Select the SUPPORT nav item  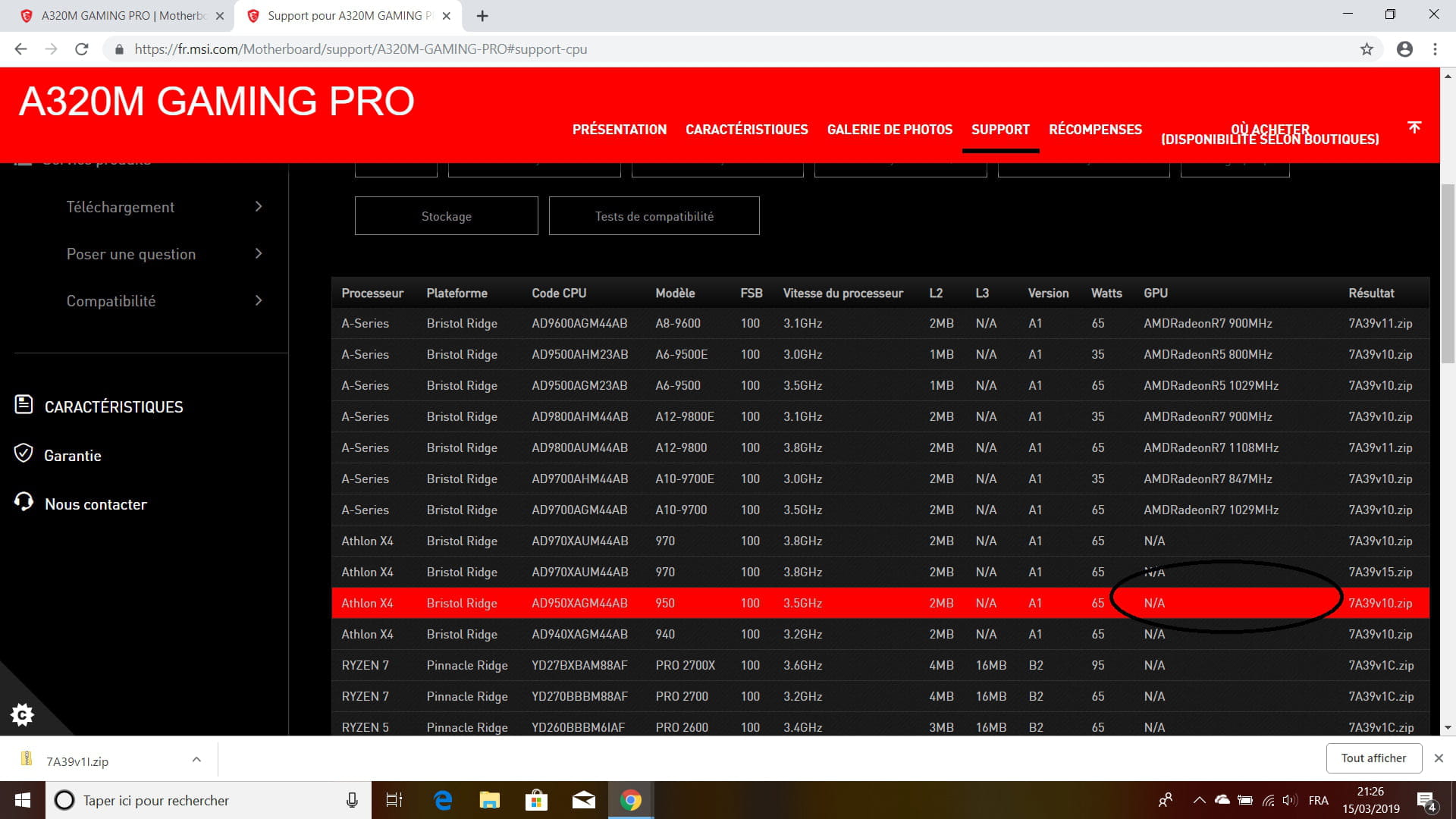point(1000,130)
